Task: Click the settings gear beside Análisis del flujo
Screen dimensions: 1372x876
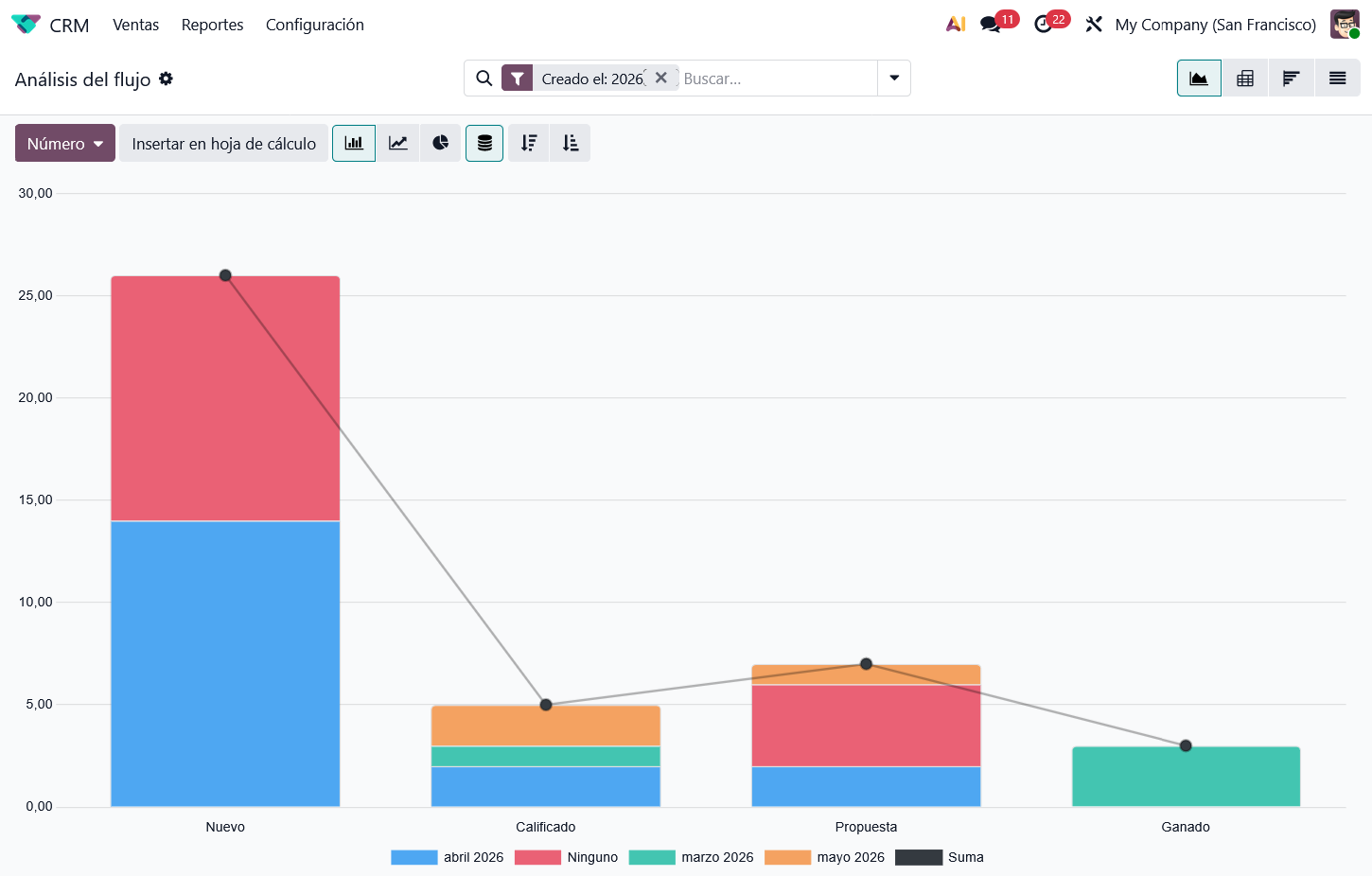Action: [167, 79]
